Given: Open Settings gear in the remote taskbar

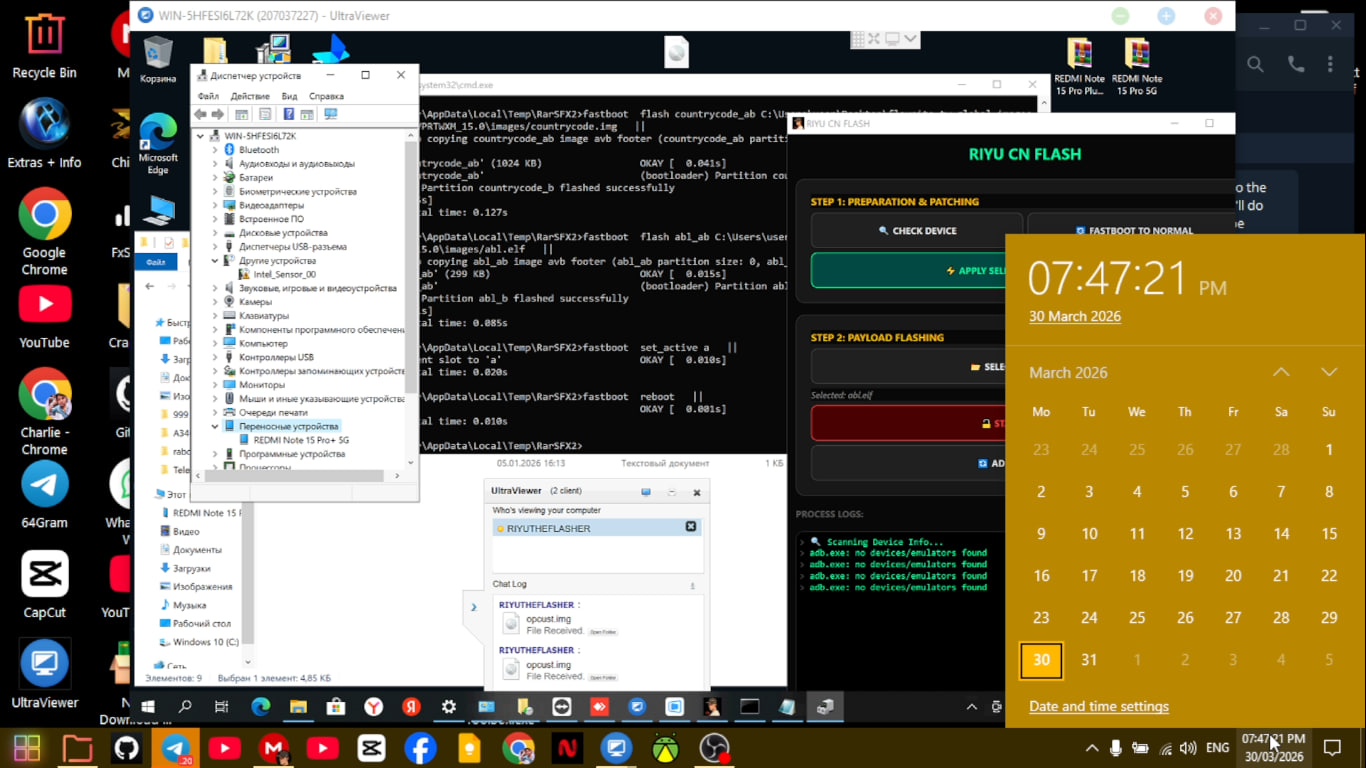Looking at the screenshot, I should pyautogui.click(x=449, y=707).
